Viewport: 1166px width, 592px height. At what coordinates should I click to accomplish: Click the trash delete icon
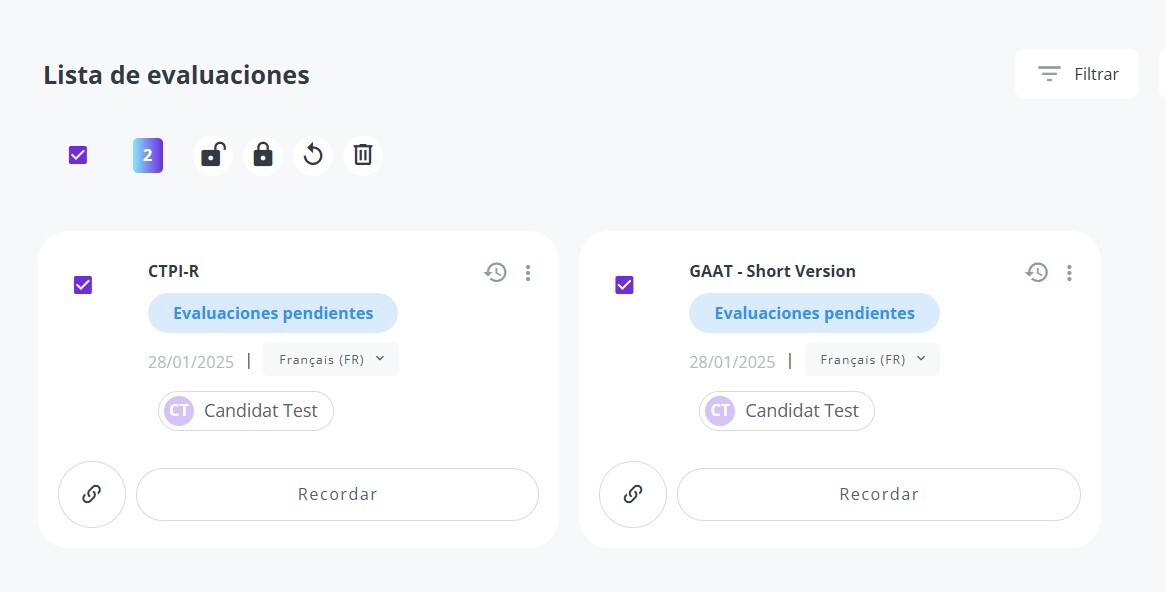click(363, 155)
